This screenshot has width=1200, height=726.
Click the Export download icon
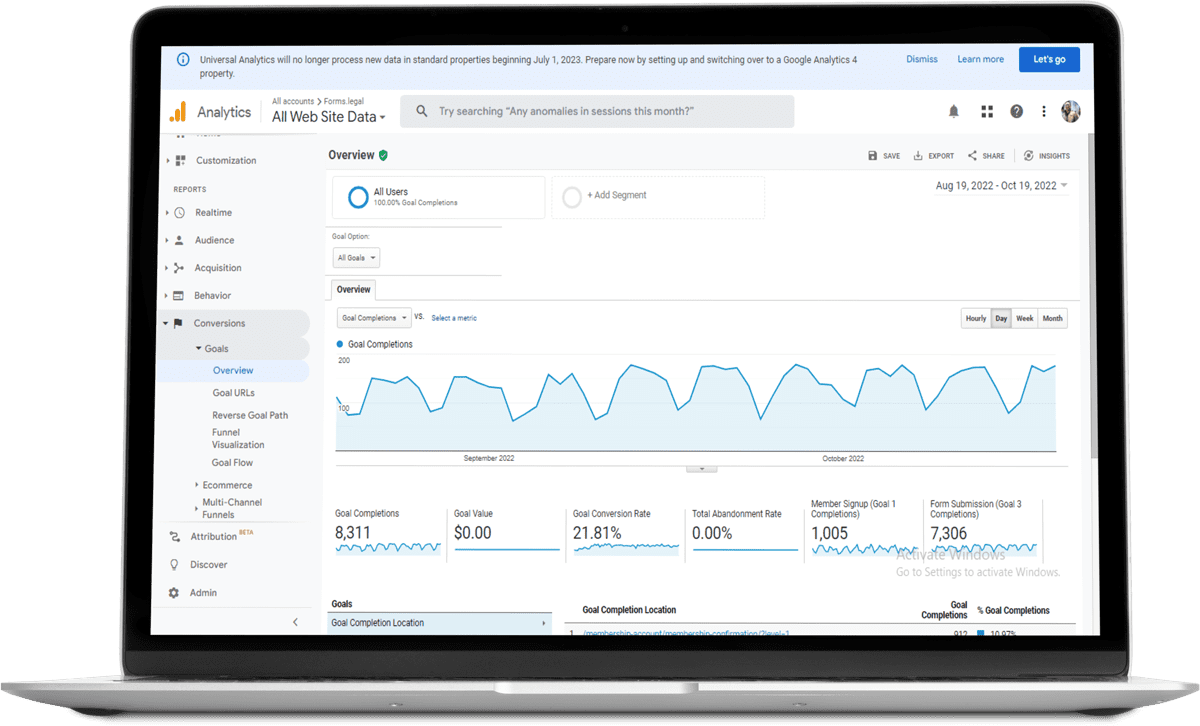pyautogui.click(x=918, y=156)
